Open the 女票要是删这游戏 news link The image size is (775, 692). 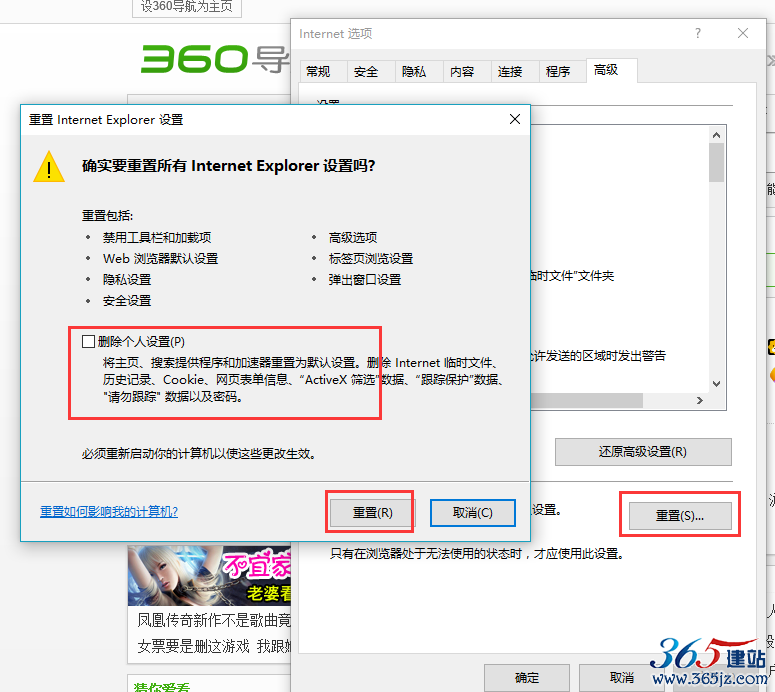click(x=215, y=646)
